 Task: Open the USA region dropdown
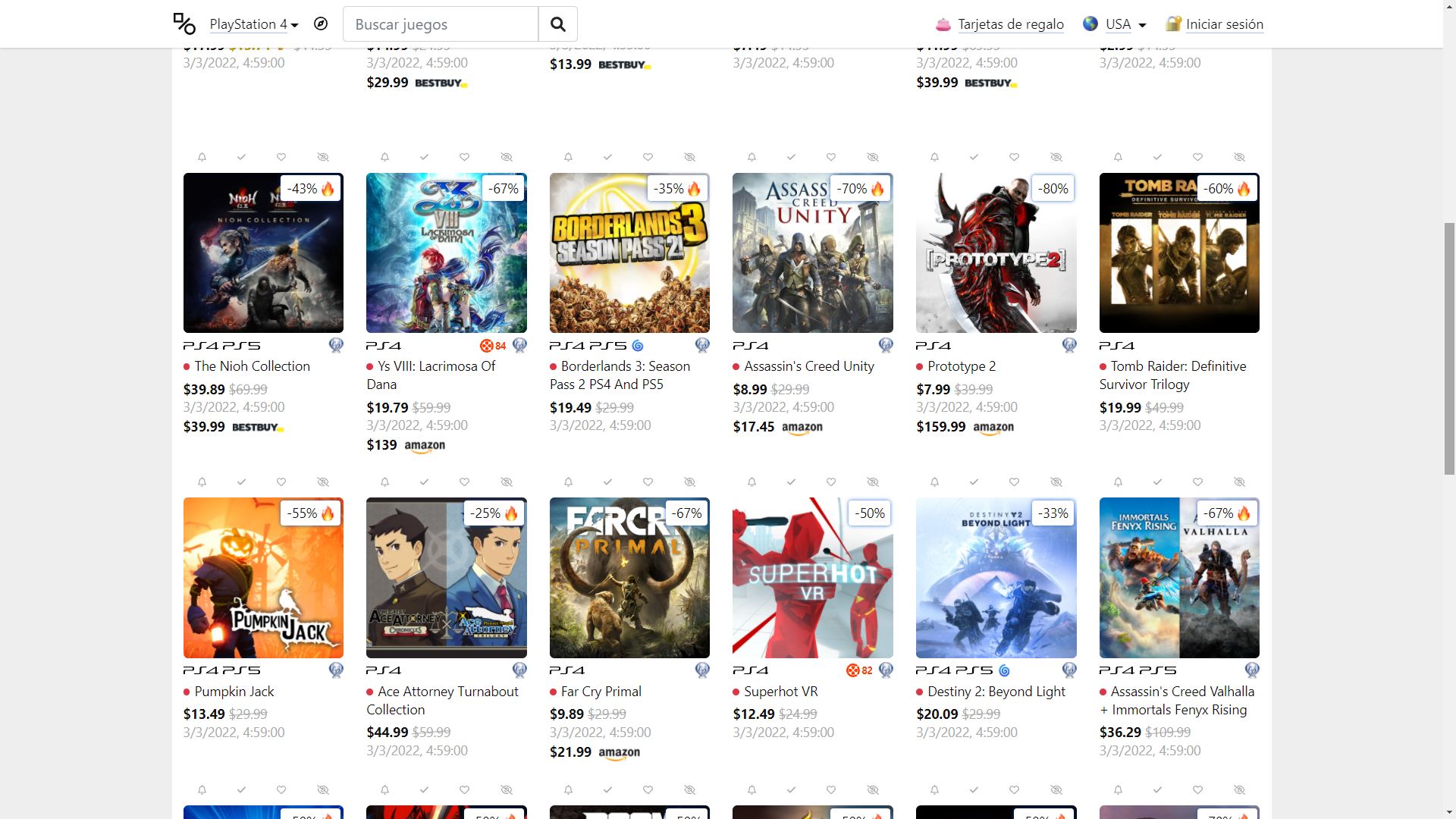tap(1125, 24)
